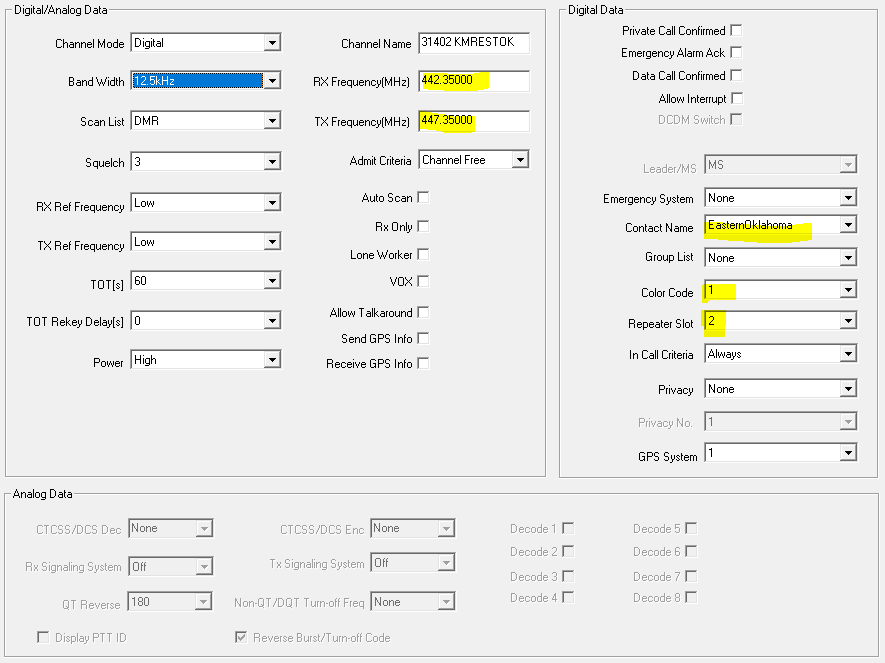The height and width of the screenshot is (663, 885).
Task: Expand the Repeater Slot dropdown
Action: [x=848, y=322]
